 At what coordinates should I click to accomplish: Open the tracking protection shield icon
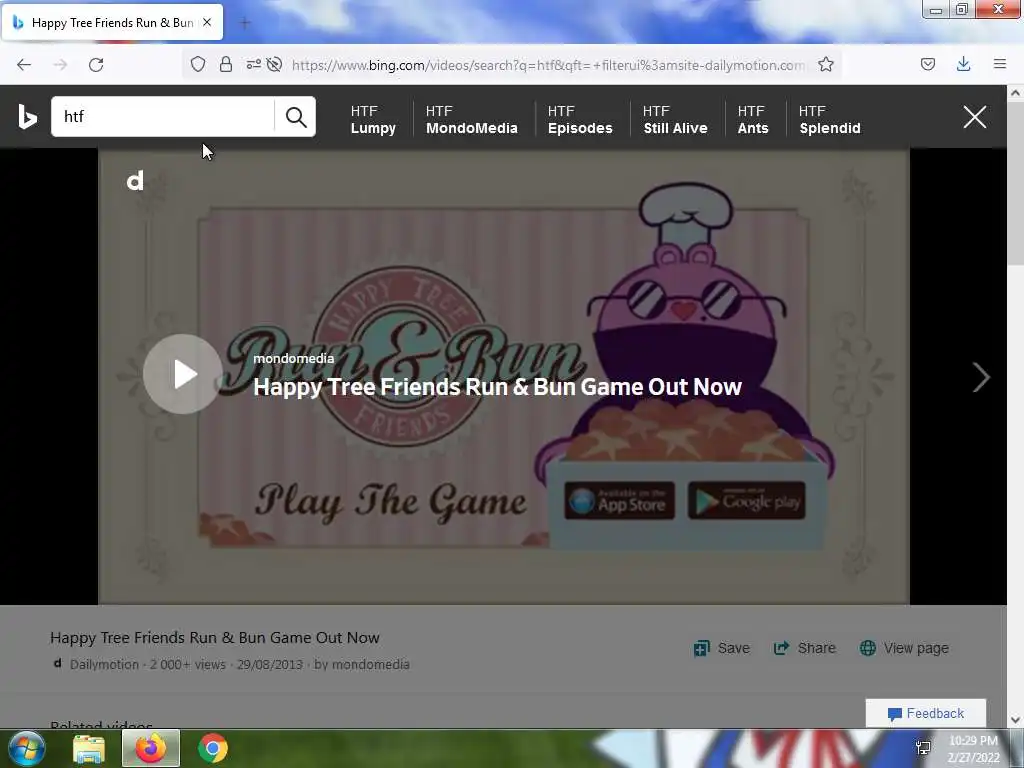pos(198,65)
